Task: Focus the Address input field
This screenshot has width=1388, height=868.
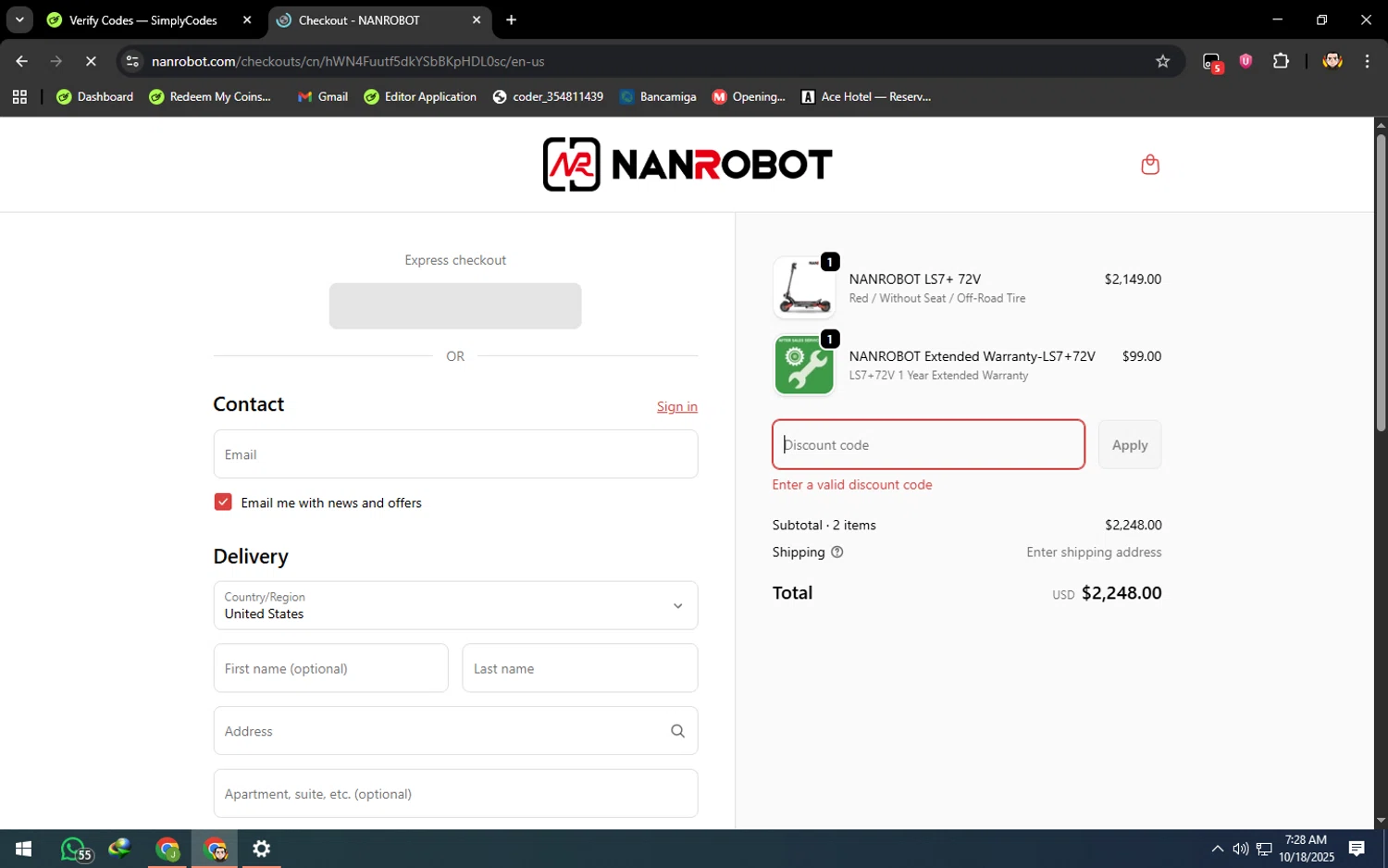Action: (455, 731)
